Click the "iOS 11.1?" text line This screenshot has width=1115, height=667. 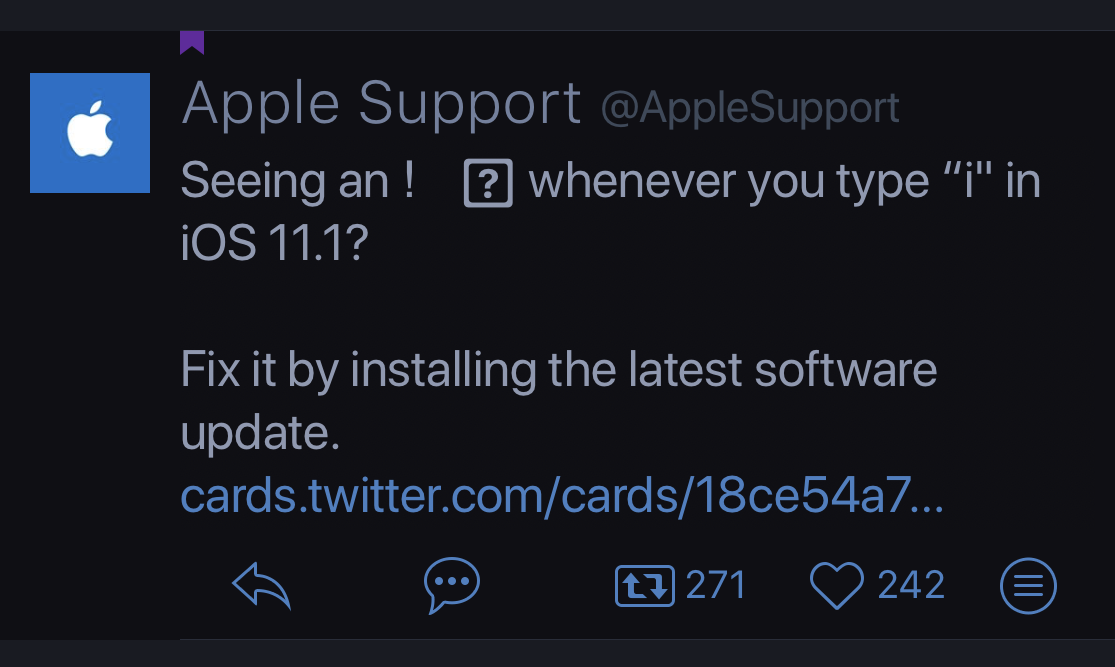click(x=275, y=244)
